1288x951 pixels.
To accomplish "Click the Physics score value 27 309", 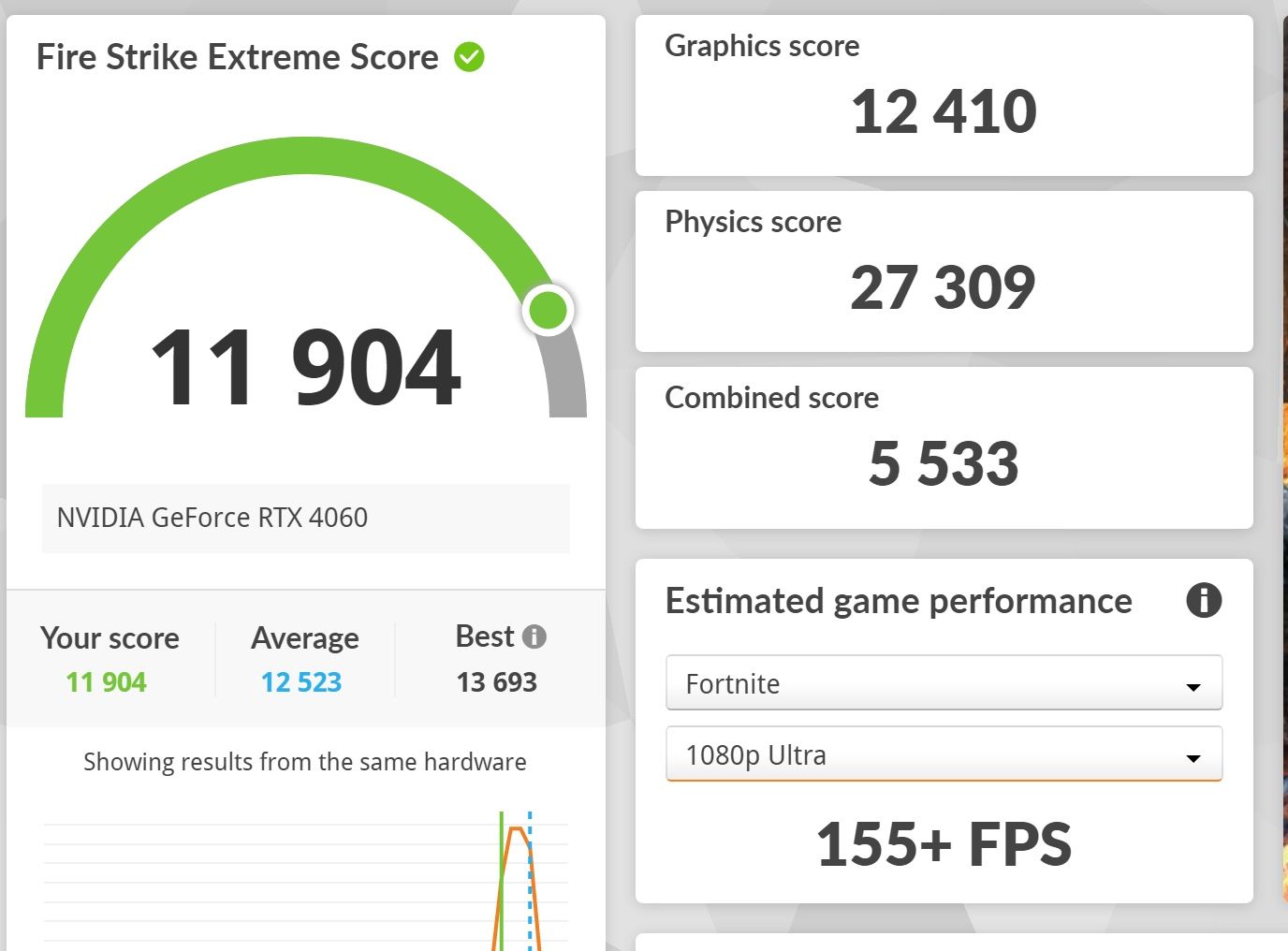I will click(x=943, y=287).
